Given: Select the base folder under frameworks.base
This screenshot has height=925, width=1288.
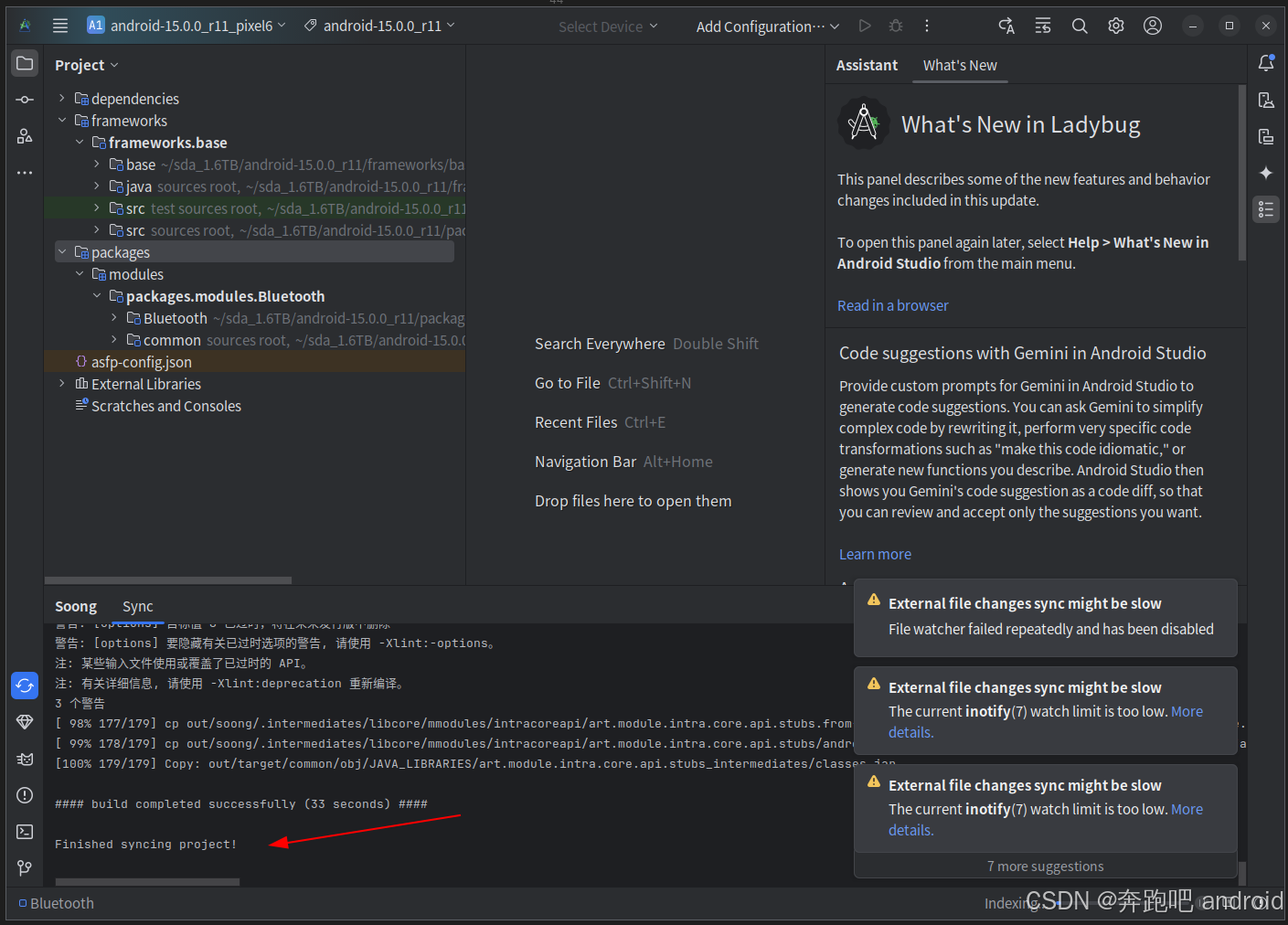Looking at the screenshot, I should pos(141,165).
